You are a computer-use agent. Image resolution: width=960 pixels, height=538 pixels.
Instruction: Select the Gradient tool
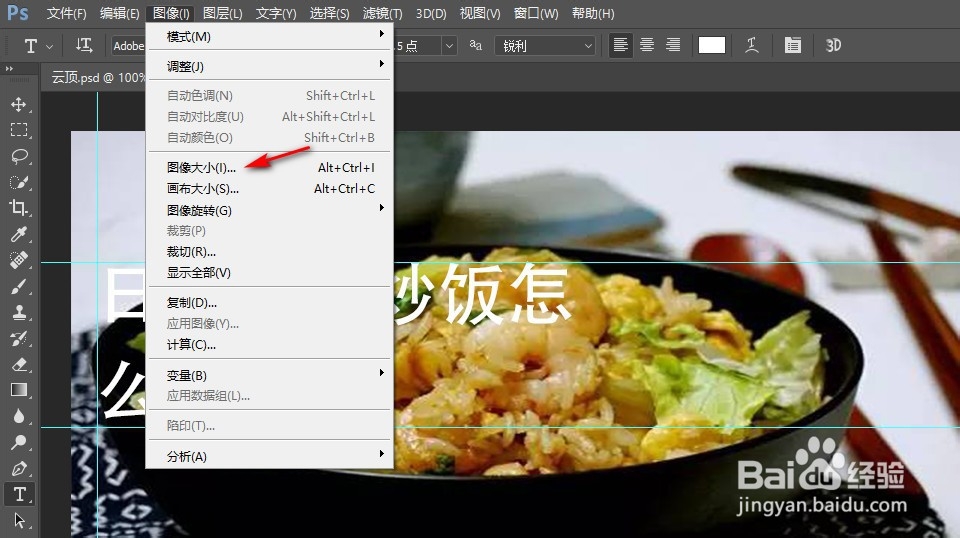(18, 390)
